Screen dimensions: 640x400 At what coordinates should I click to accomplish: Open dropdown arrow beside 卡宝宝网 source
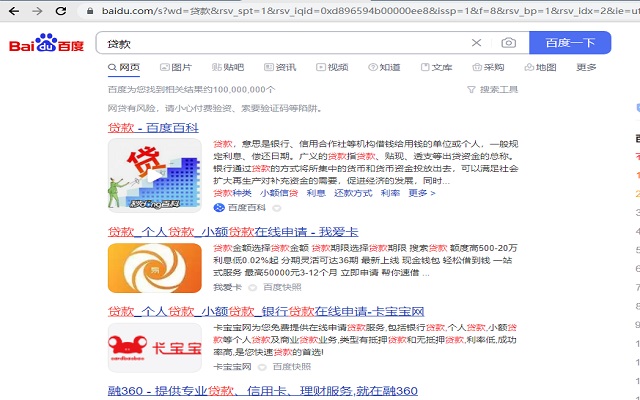pyautogui.click(x=262, y=367)
